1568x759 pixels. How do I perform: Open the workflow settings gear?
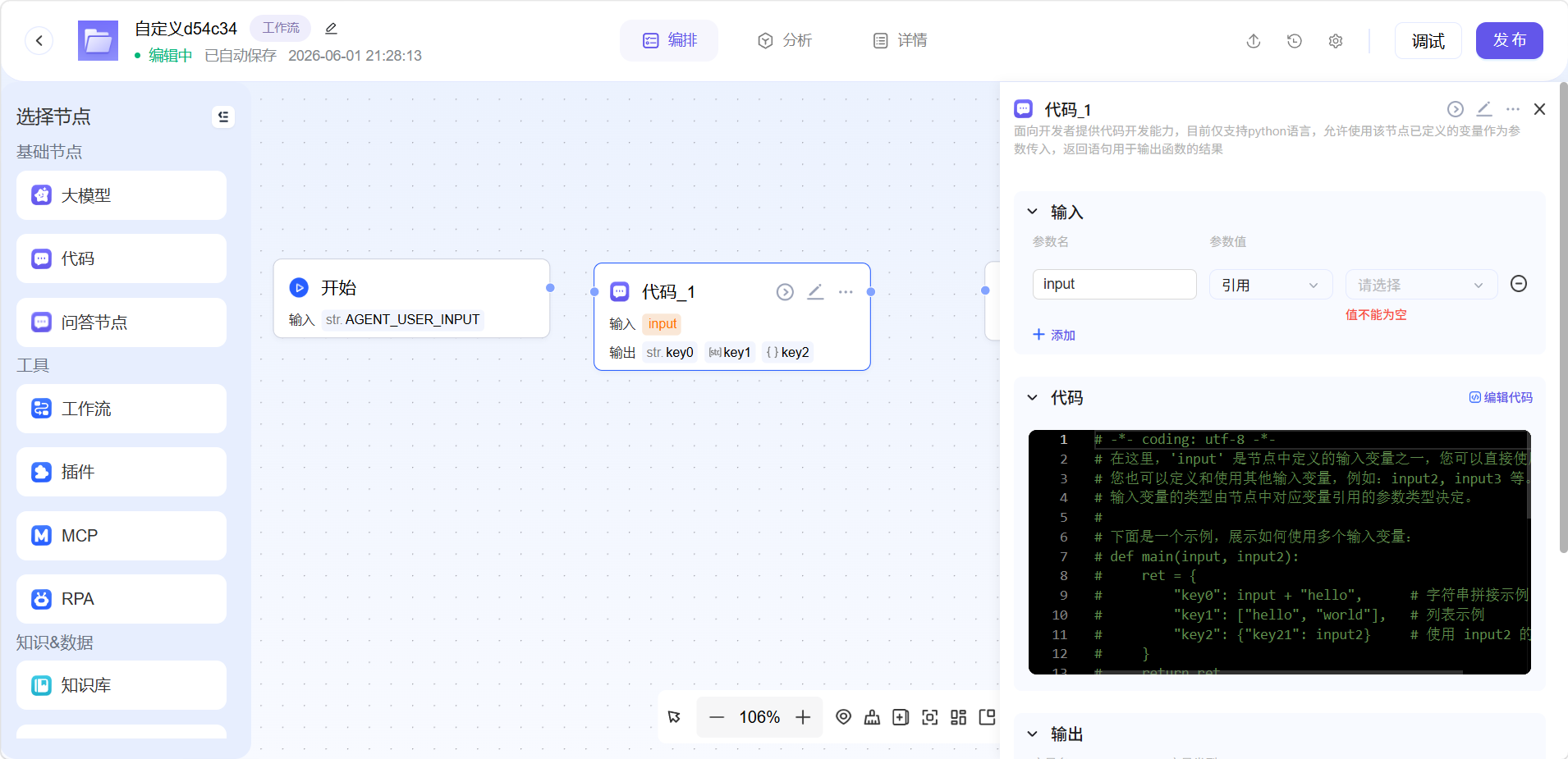(1336, 41)
